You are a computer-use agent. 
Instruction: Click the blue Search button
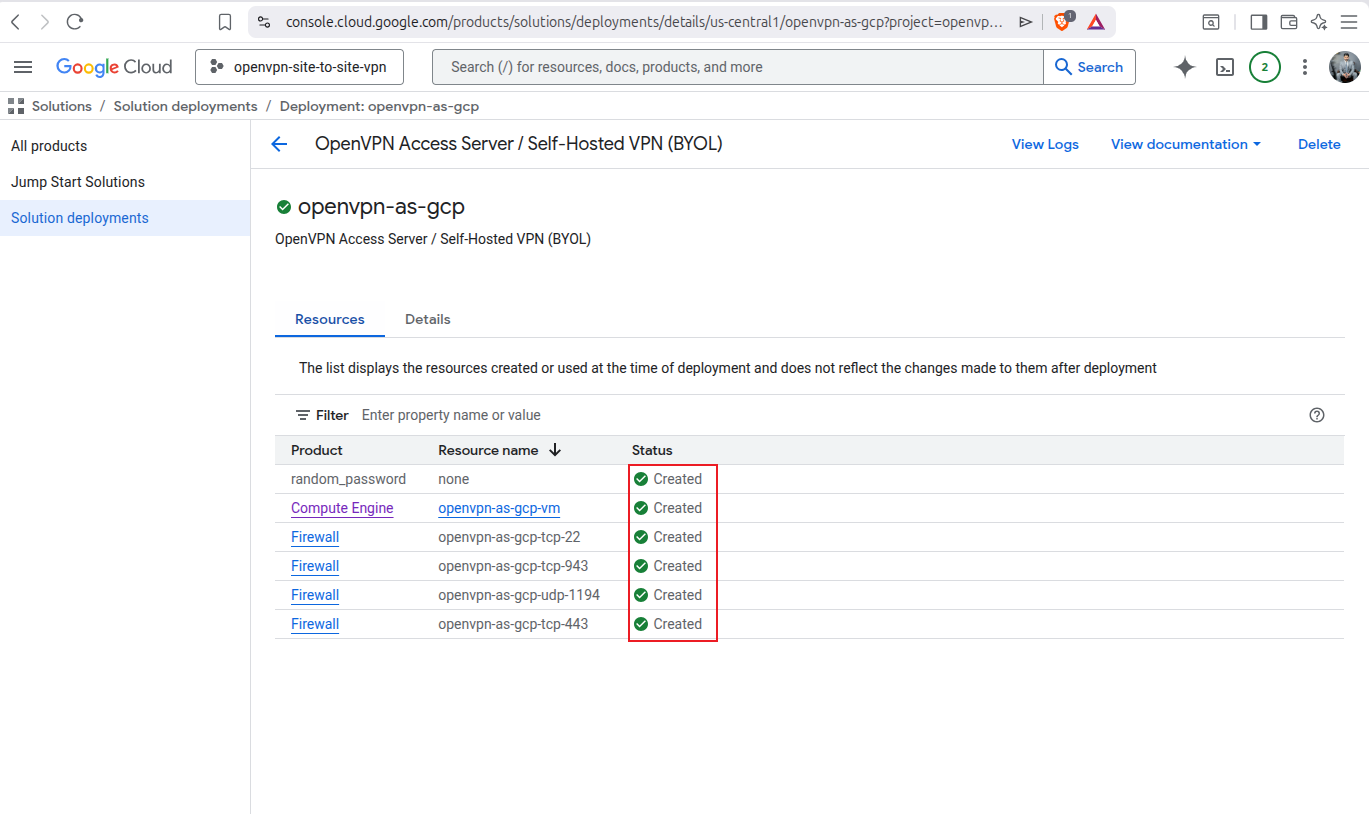pos(1089,67)
